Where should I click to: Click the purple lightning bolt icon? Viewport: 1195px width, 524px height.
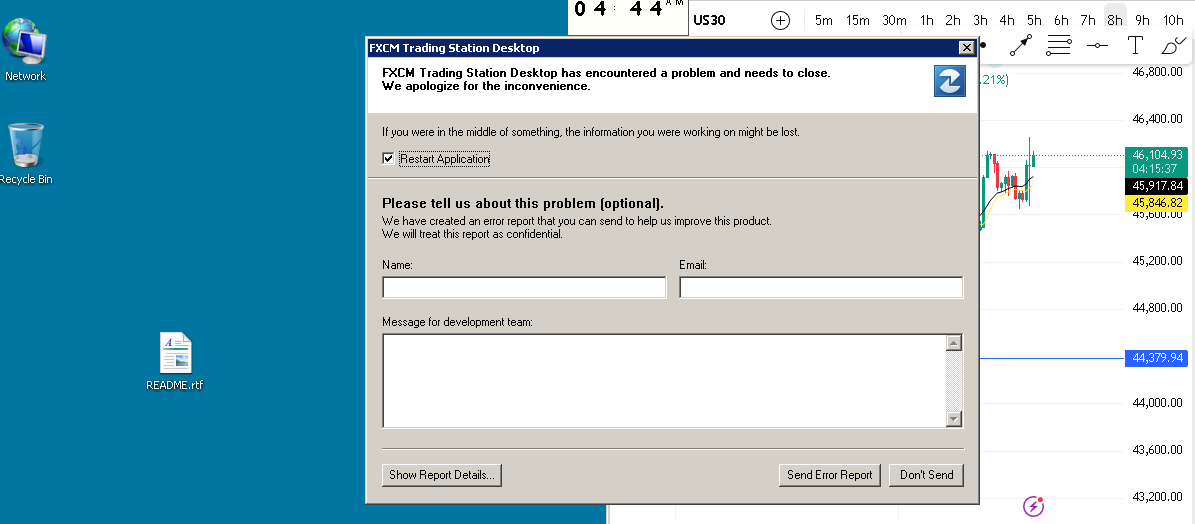(1033, 506)
